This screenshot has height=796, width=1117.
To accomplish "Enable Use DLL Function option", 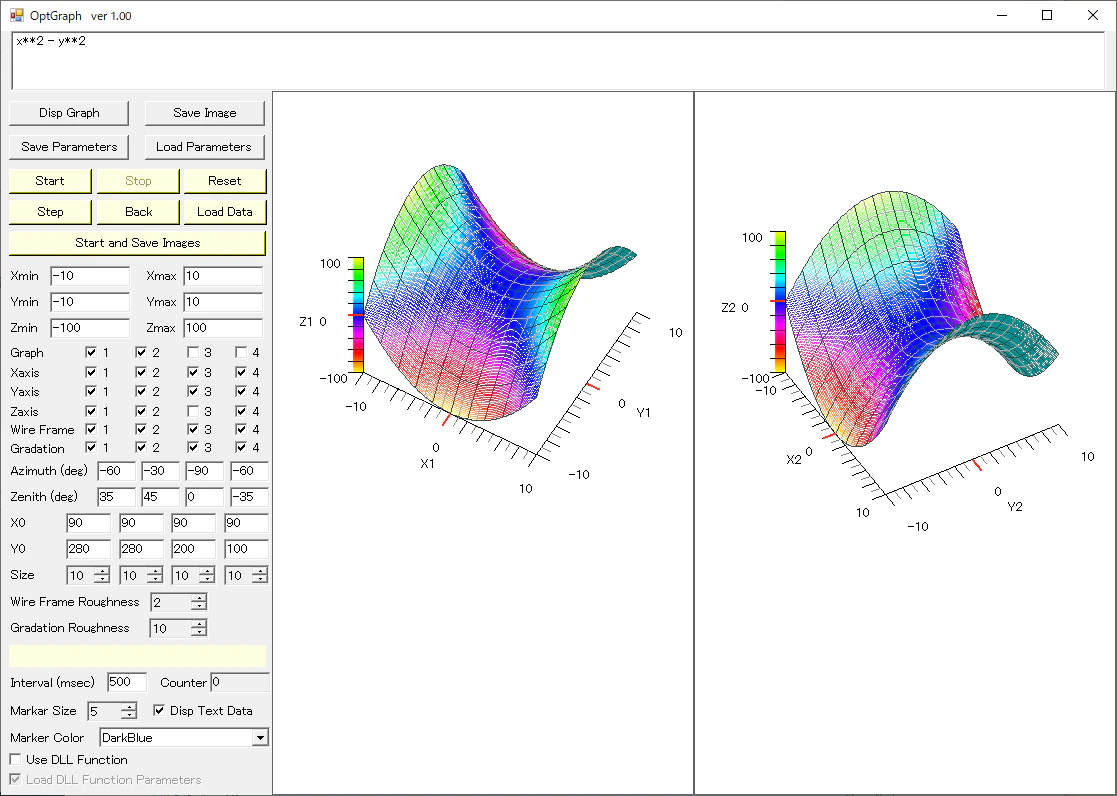I will (x=15, y=760).
